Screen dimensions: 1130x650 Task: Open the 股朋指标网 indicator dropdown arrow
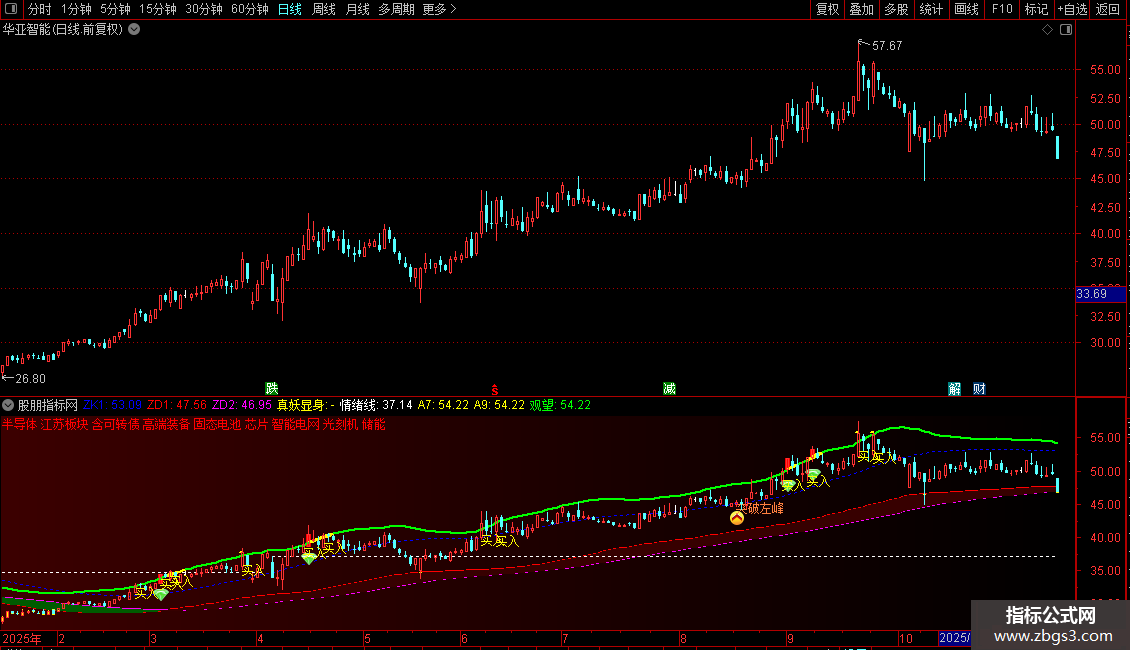click(8, 405)
